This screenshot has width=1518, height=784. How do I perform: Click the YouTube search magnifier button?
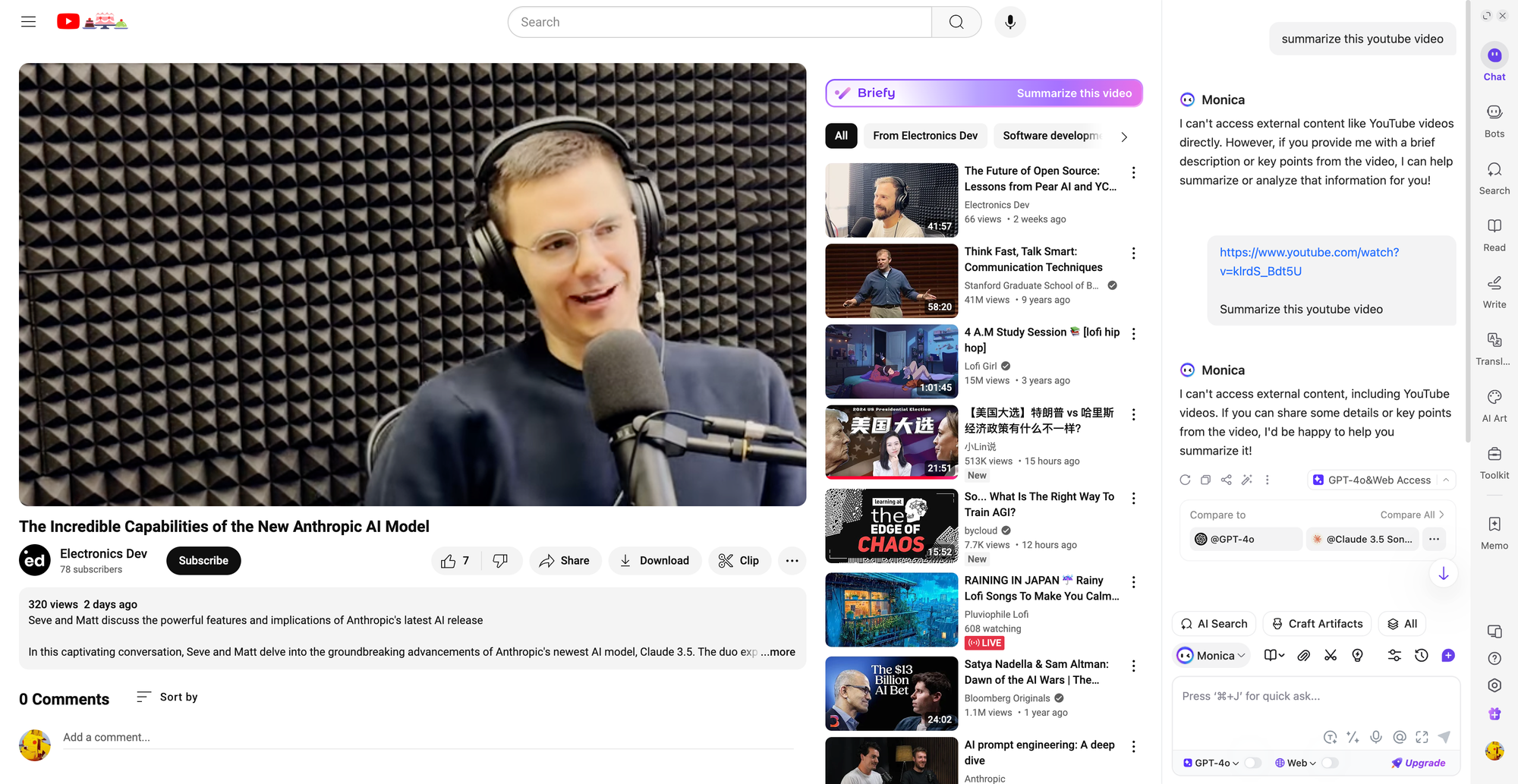point(956,22)
